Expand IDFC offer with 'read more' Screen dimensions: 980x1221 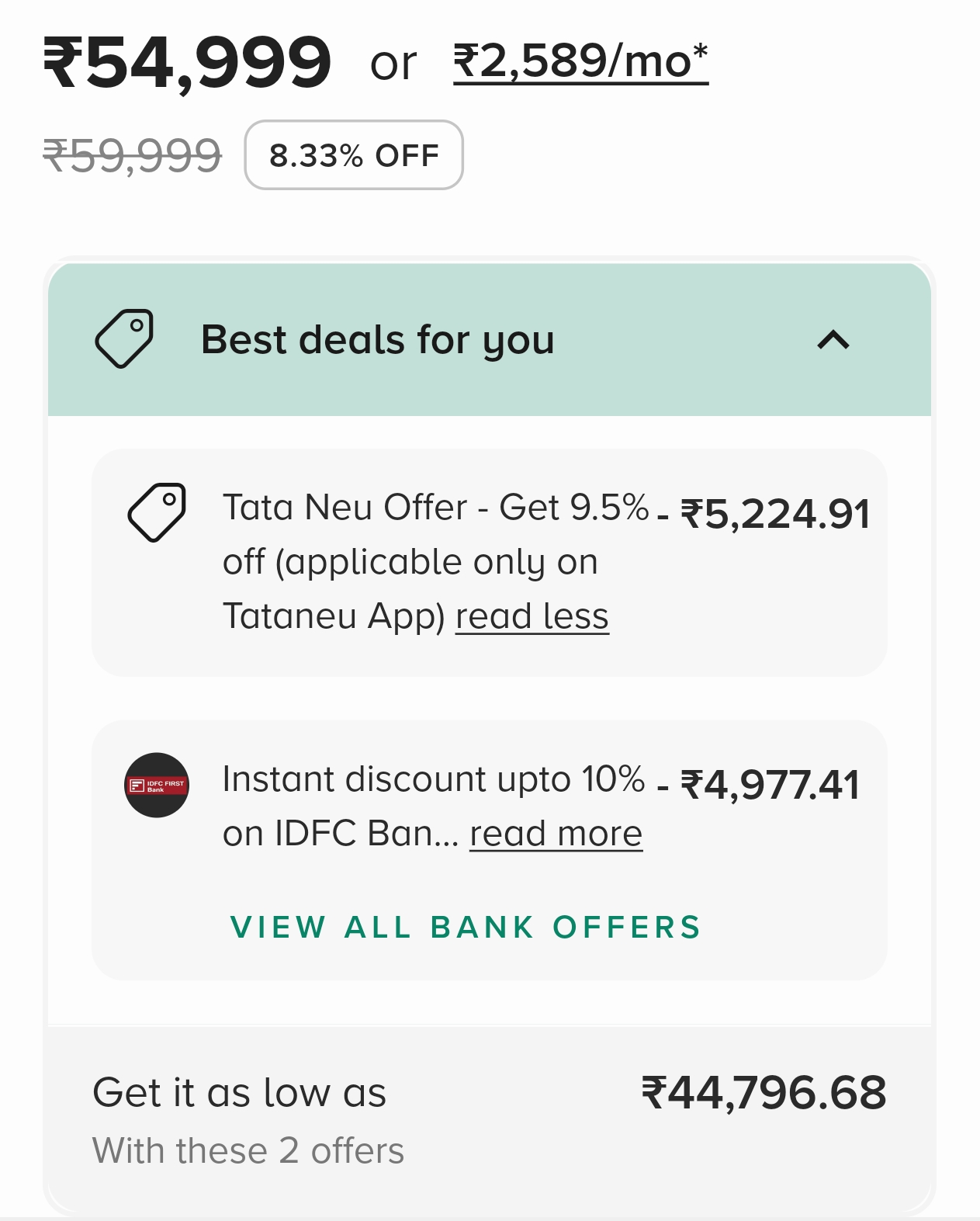point(556,834)
